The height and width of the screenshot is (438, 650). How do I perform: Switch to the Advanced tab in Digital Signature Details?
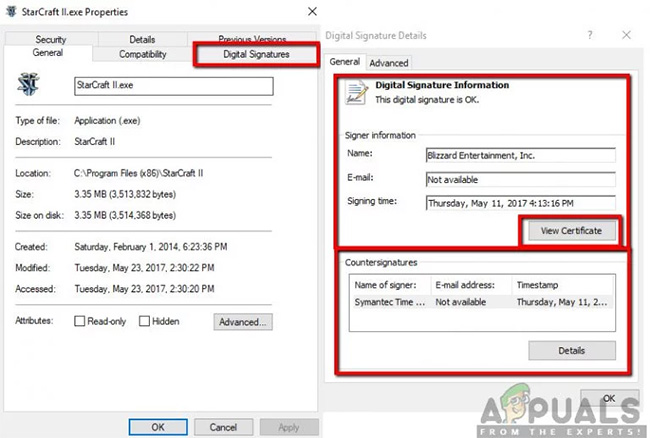pos(389,63)
